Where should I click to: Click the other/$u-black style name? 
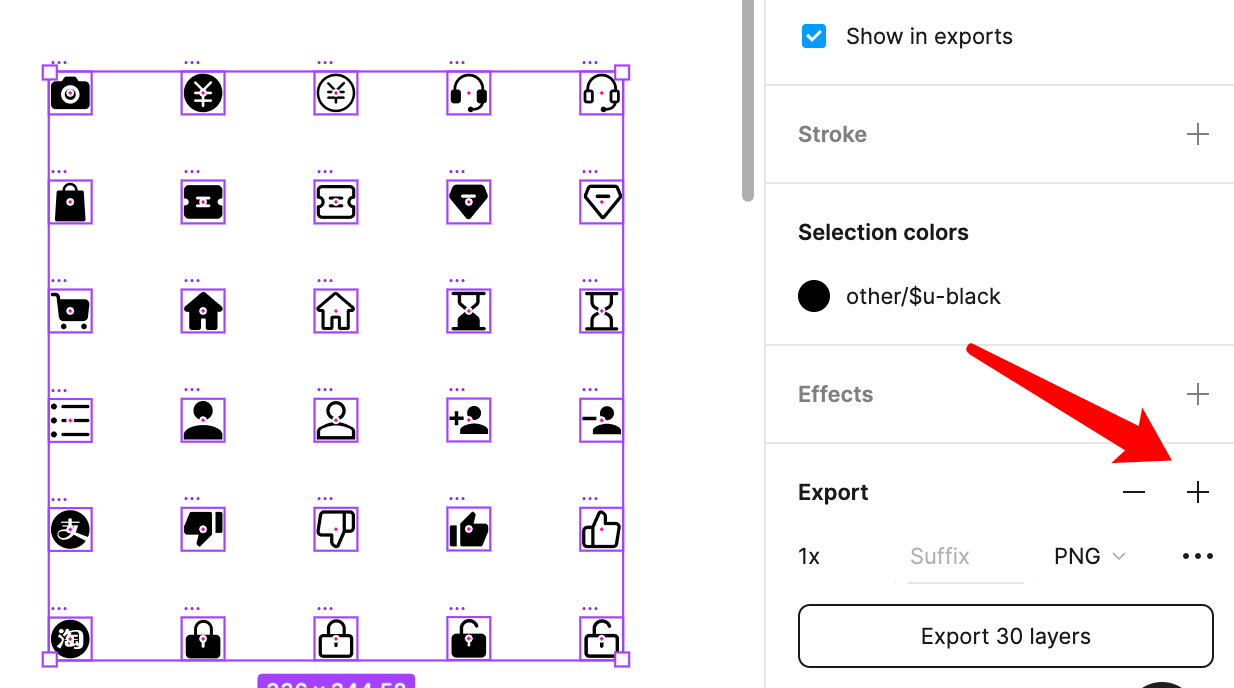[x=923, y=296]
